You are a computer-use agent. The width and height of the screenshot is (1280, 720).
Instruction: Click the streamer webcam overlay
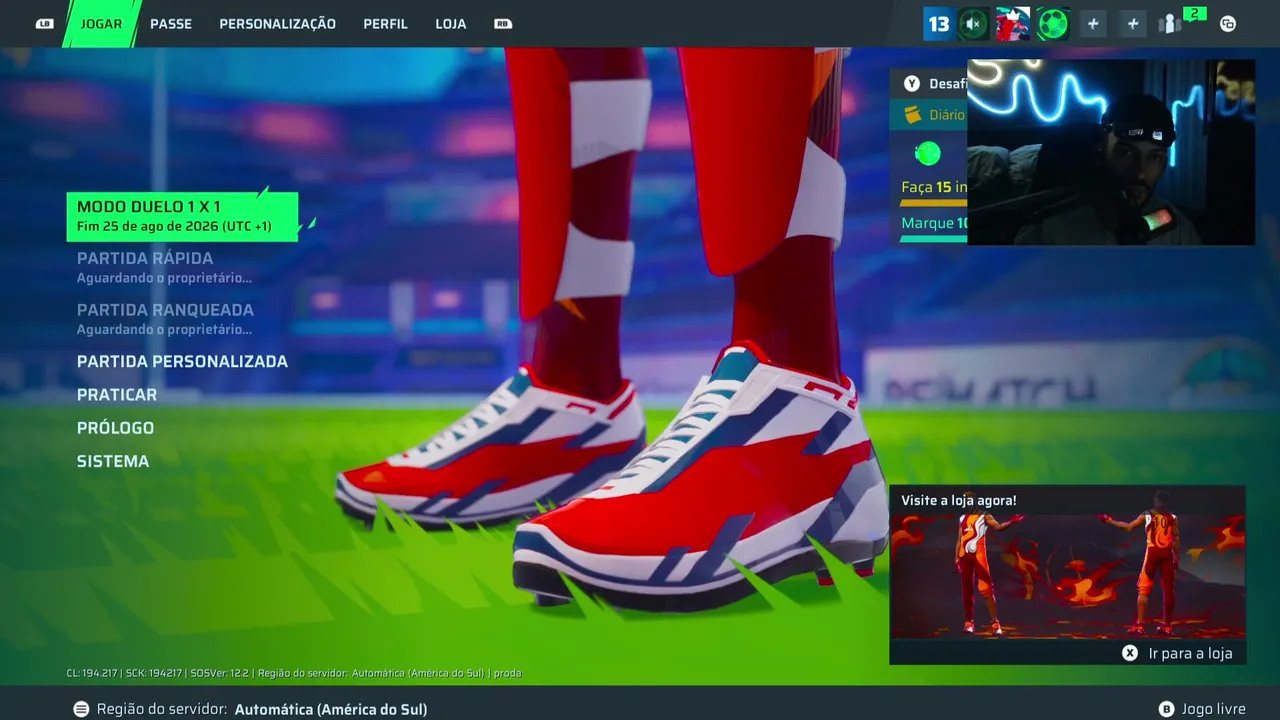tap(1111, 152)
